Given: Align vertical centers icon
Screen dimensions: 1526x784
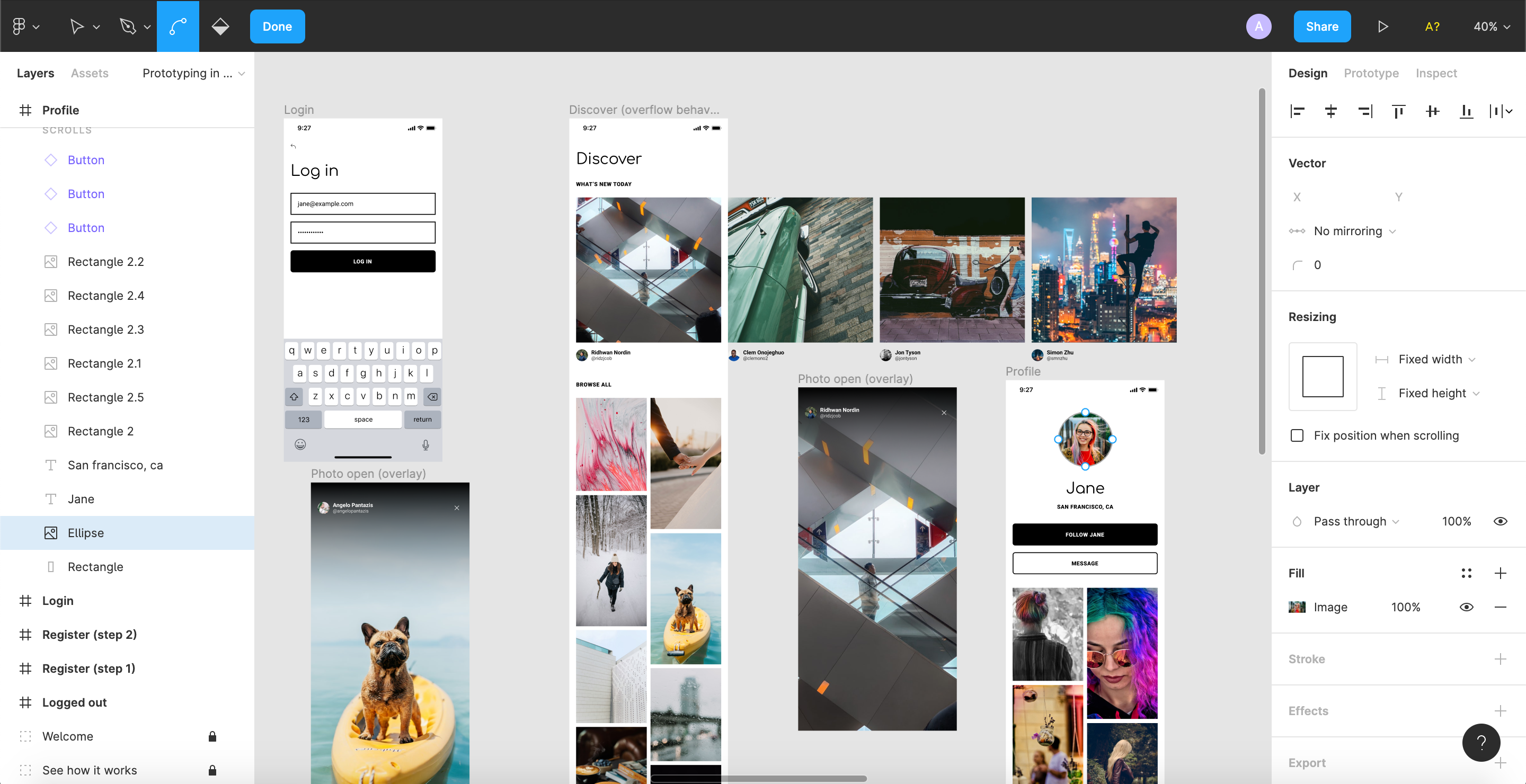Looking at the screenshot, I should tap(1432, 111).
